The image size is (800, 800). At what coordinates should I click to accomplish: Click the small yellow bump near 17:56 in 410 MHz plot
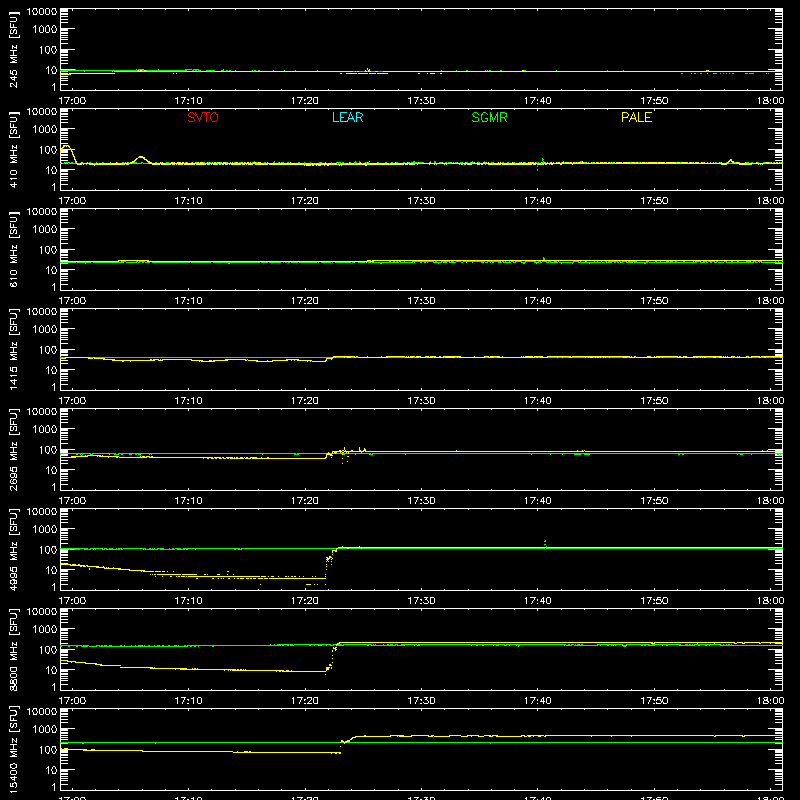click(730, 161)
